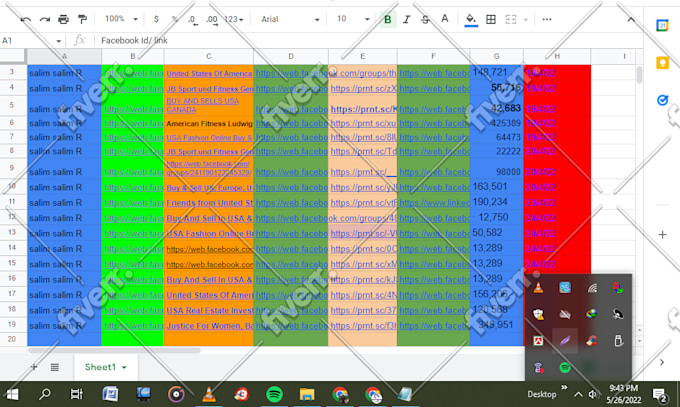
Task: Open File Explorer from the taskbar
Action: [x=307, y=394]
